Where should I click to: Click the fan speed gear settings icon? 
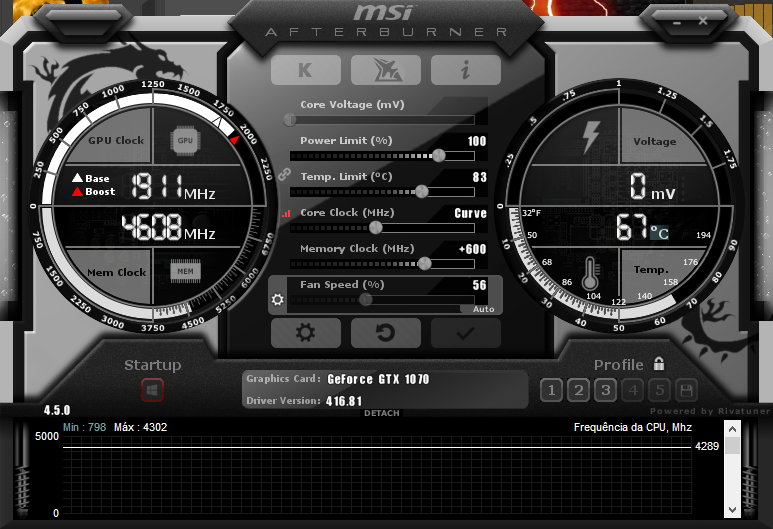pyautogui.click(x=278, y=299)
